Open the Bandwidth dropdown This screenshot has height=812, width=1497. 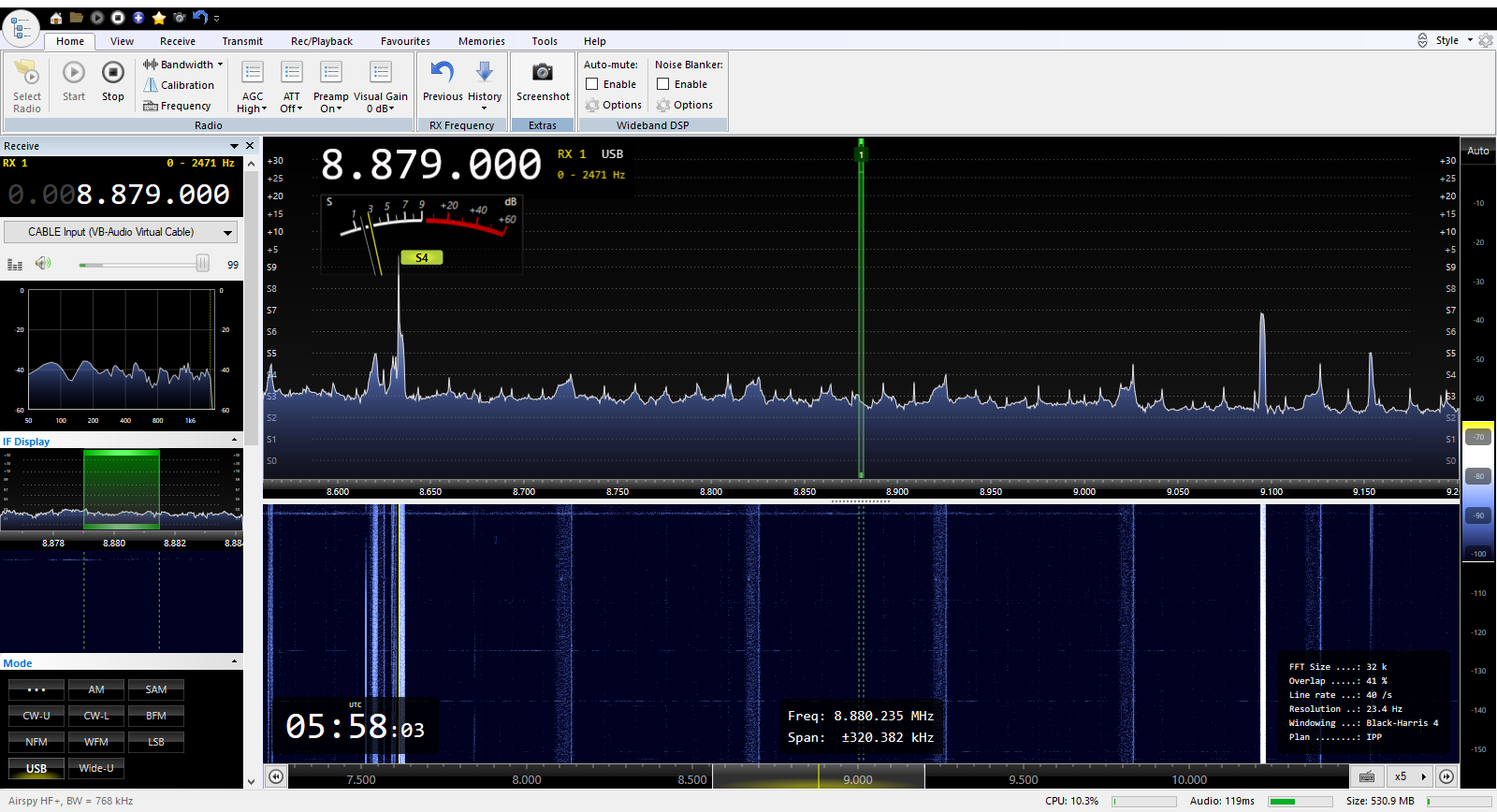183,65
